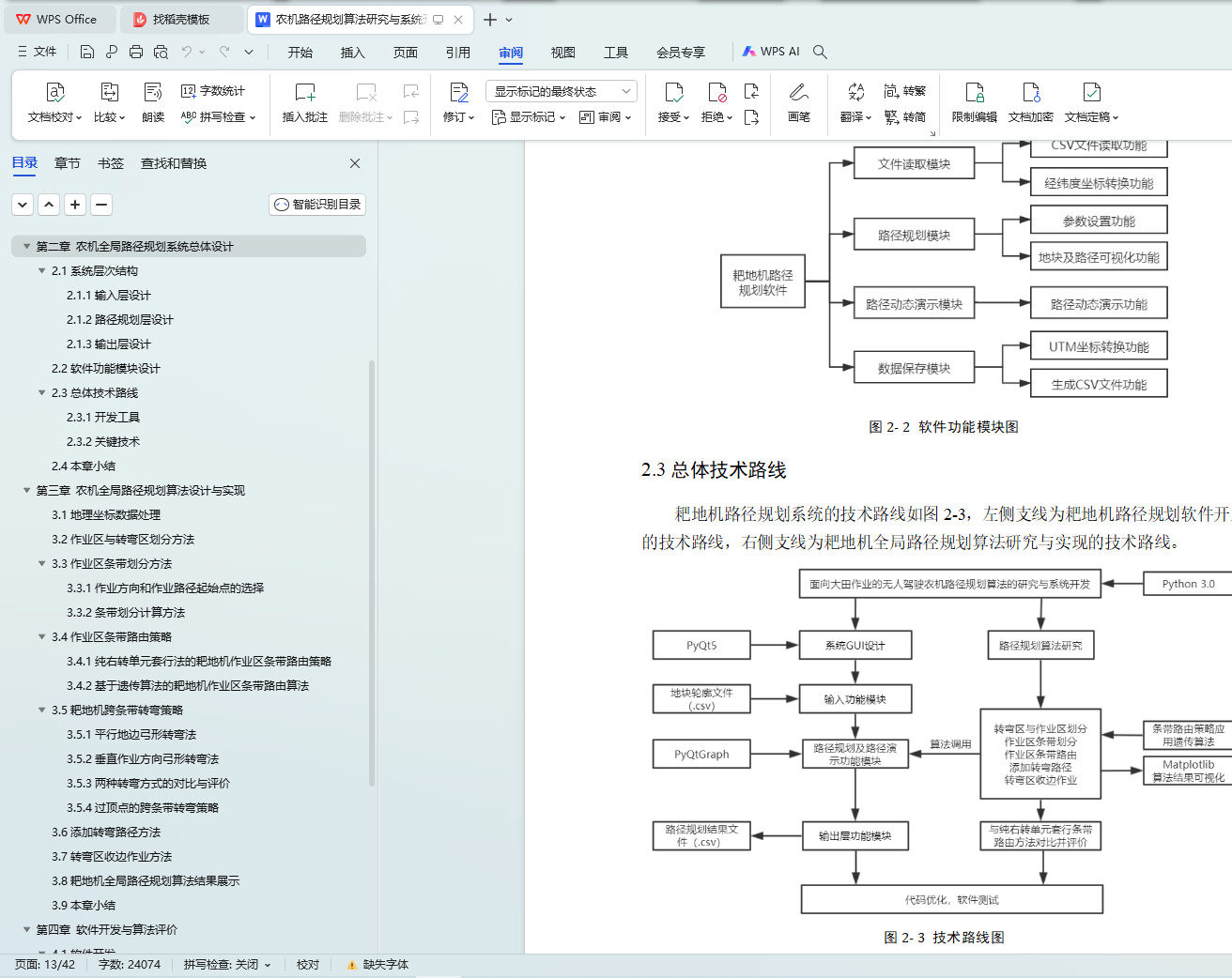
Task: Click the outline collapse-down arrow button
Action: (23, 204)
